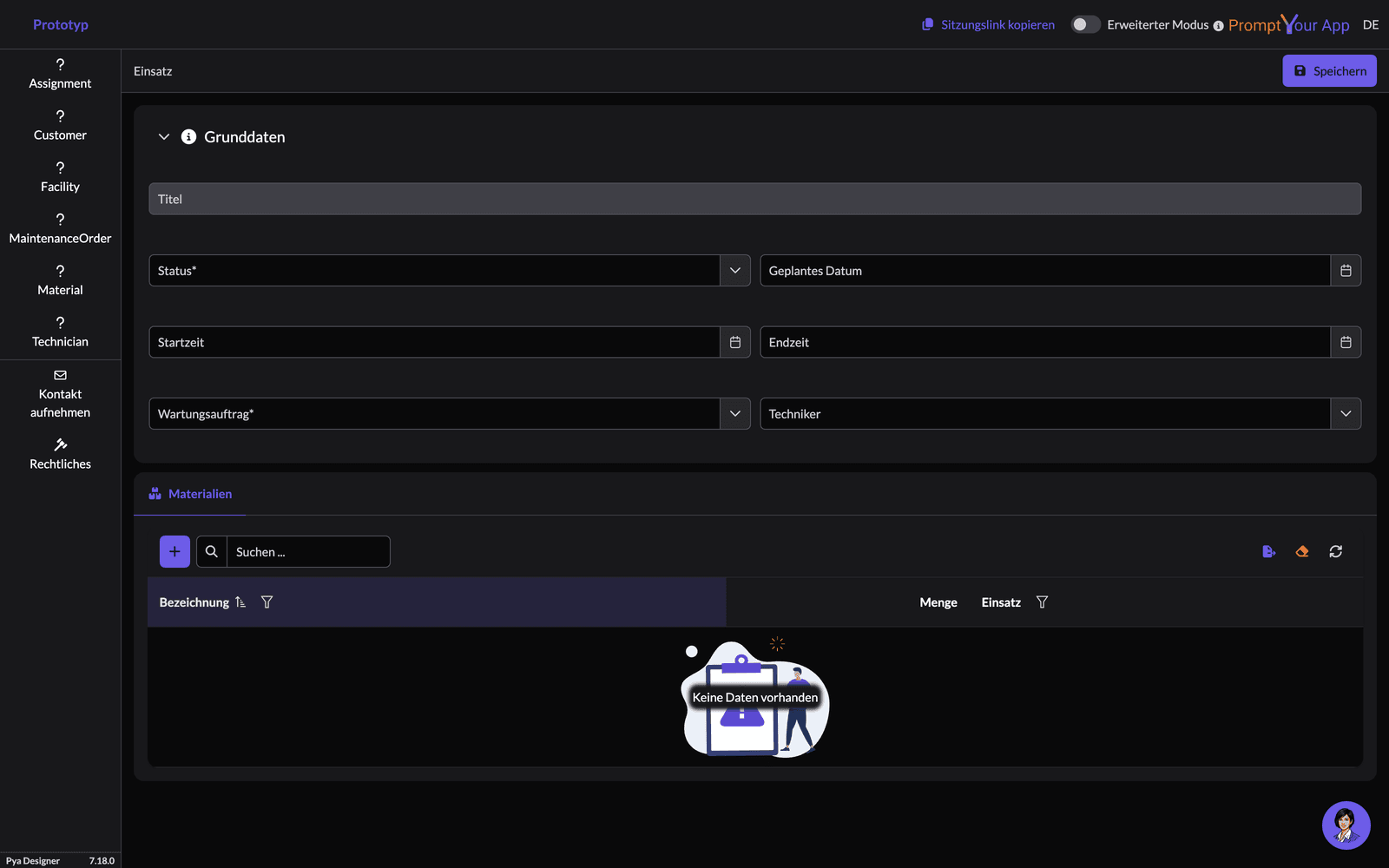Screen dimensions: 1389x868
Task: Click the Menge column header
Action: (938, 602)
